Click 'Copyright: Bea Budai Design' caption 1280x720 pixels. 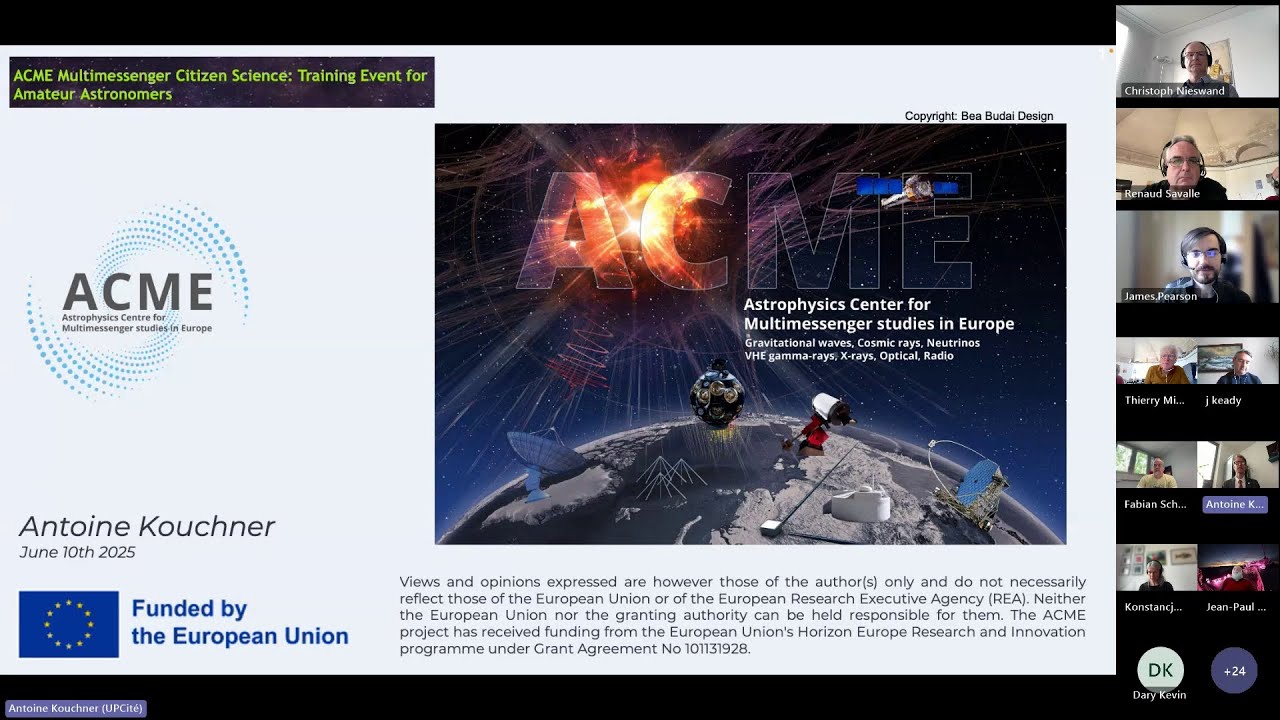(979, 116)
